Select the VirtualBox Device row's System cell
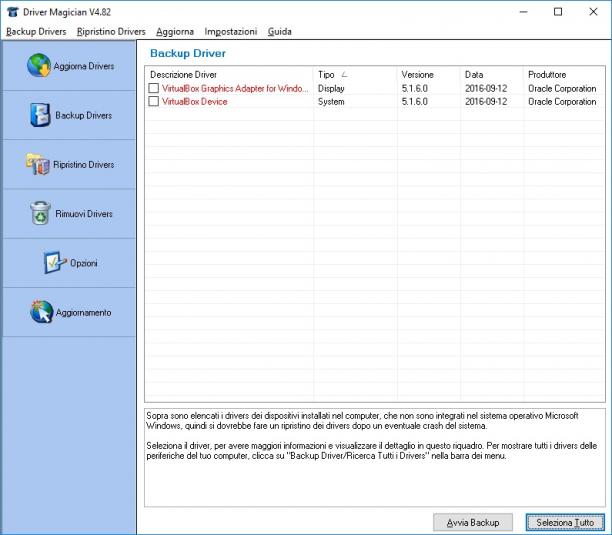612x535 pixels. 331,102
